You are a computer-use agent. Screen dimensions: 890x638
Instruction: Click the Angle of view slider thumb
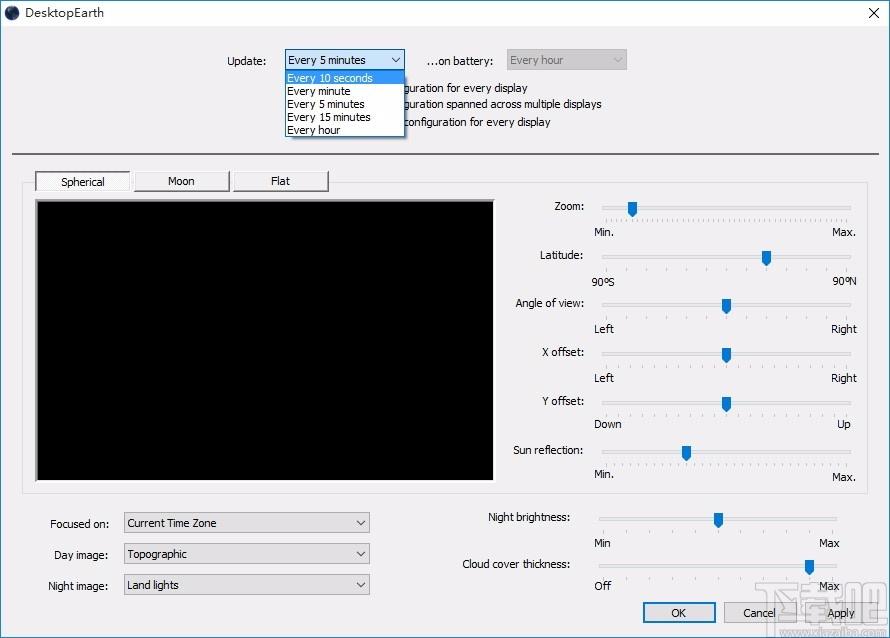click(726, 306)
